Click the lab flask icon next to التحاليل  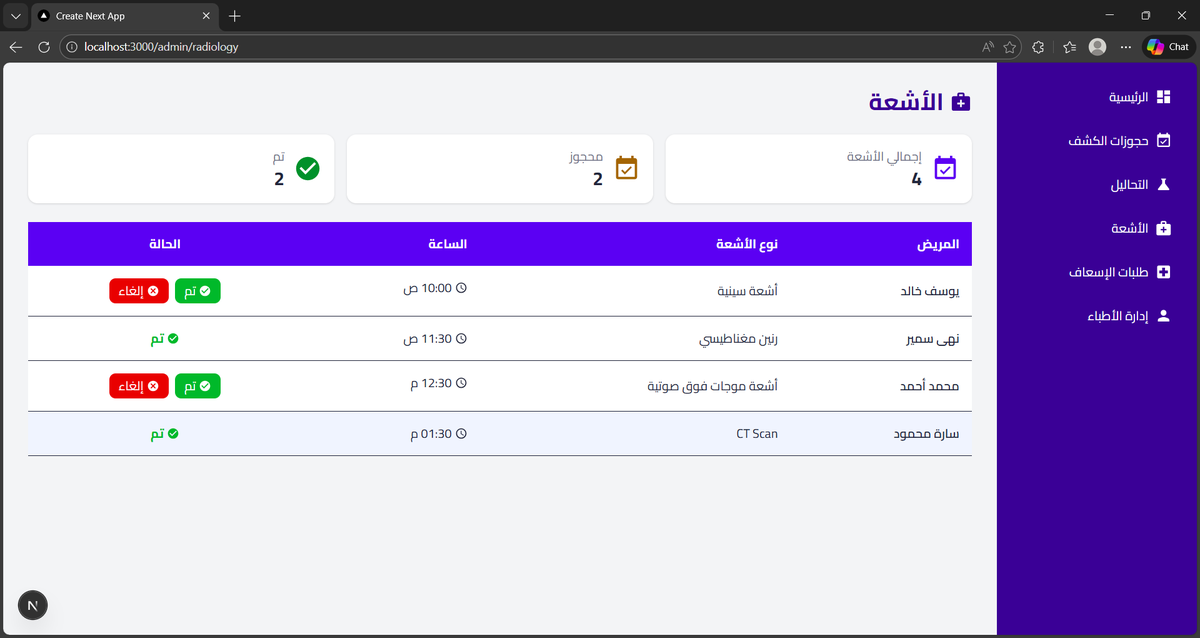click(1163, 184)
